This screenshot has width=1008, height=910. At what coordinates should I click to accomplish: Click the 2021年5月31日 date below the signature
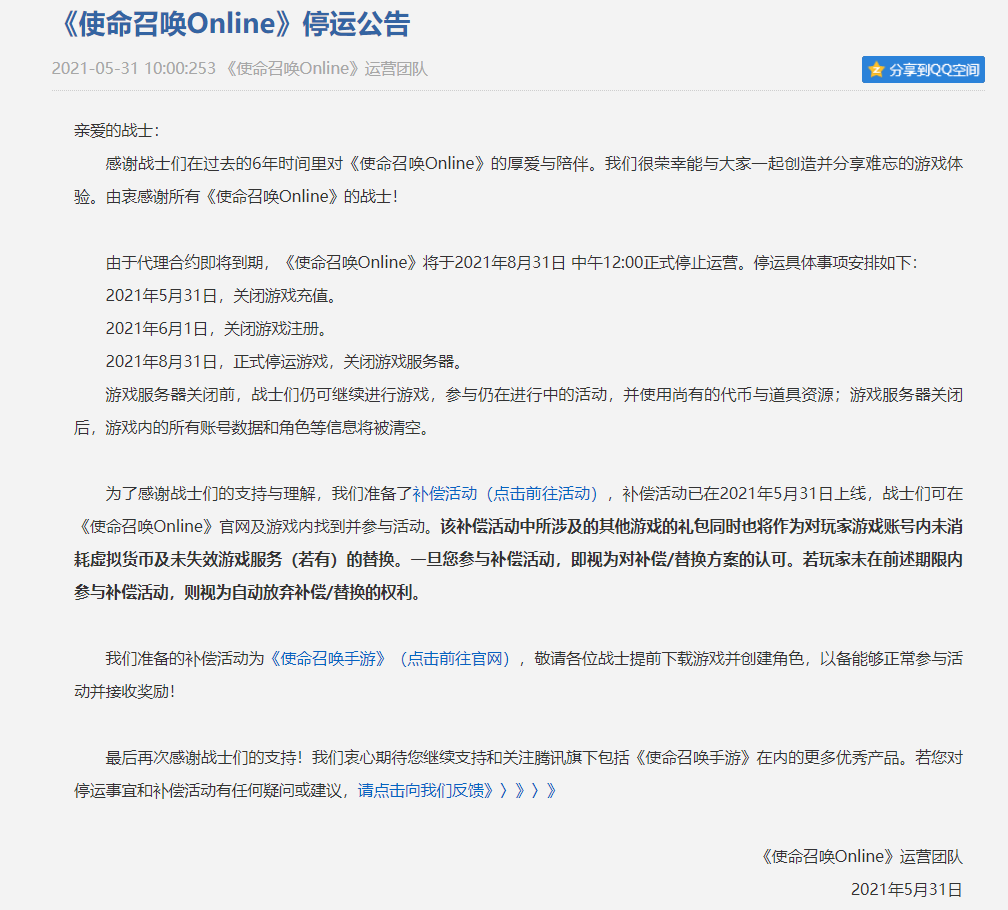[x=906, y=889]
